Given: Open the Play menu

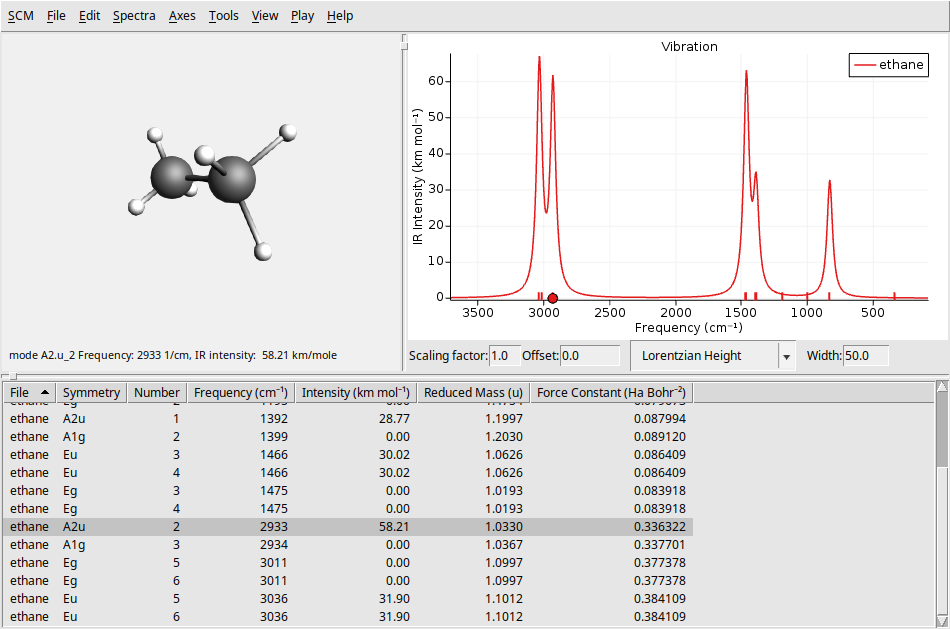Looking at the screenshot, I should [302, 15].
